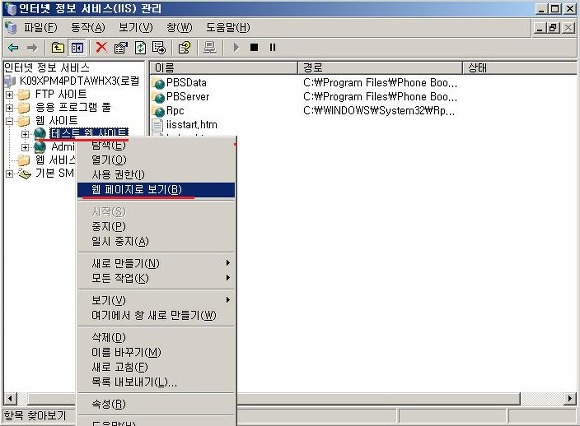Viewport: 580px width, 426px height.
Task: Open the 보기(V) context submenu
Action: (x=156, y=300)
